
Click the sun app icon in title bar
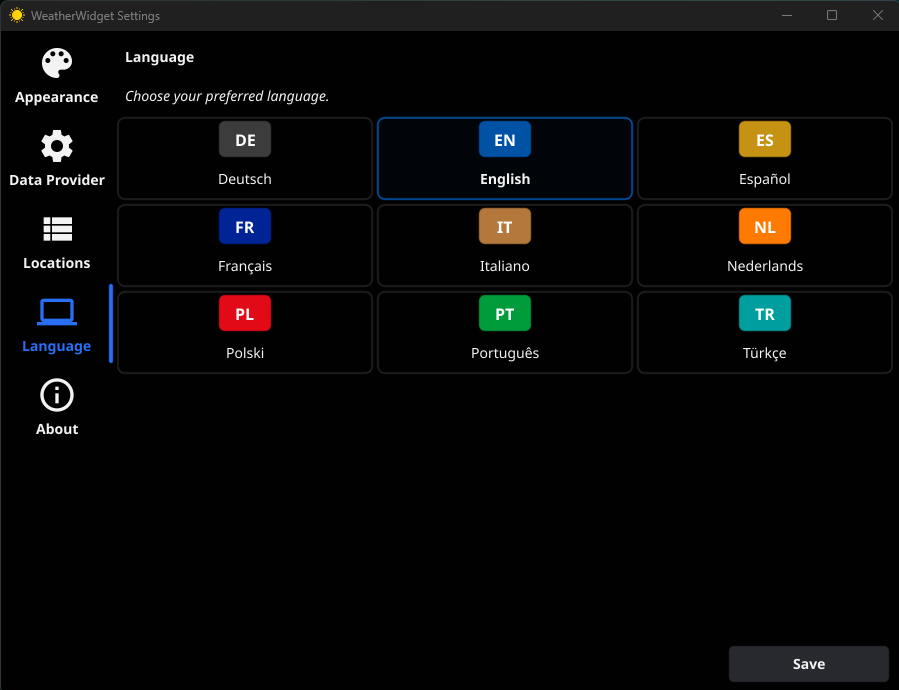17,15
